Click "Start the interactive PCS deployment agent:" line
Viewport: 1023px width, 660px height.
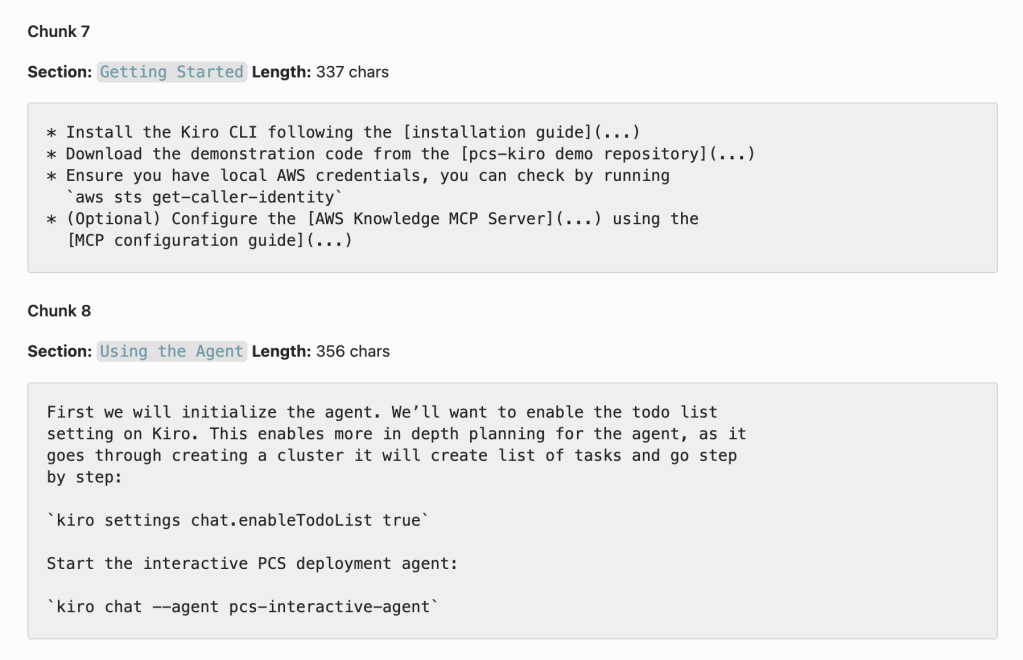252,563
